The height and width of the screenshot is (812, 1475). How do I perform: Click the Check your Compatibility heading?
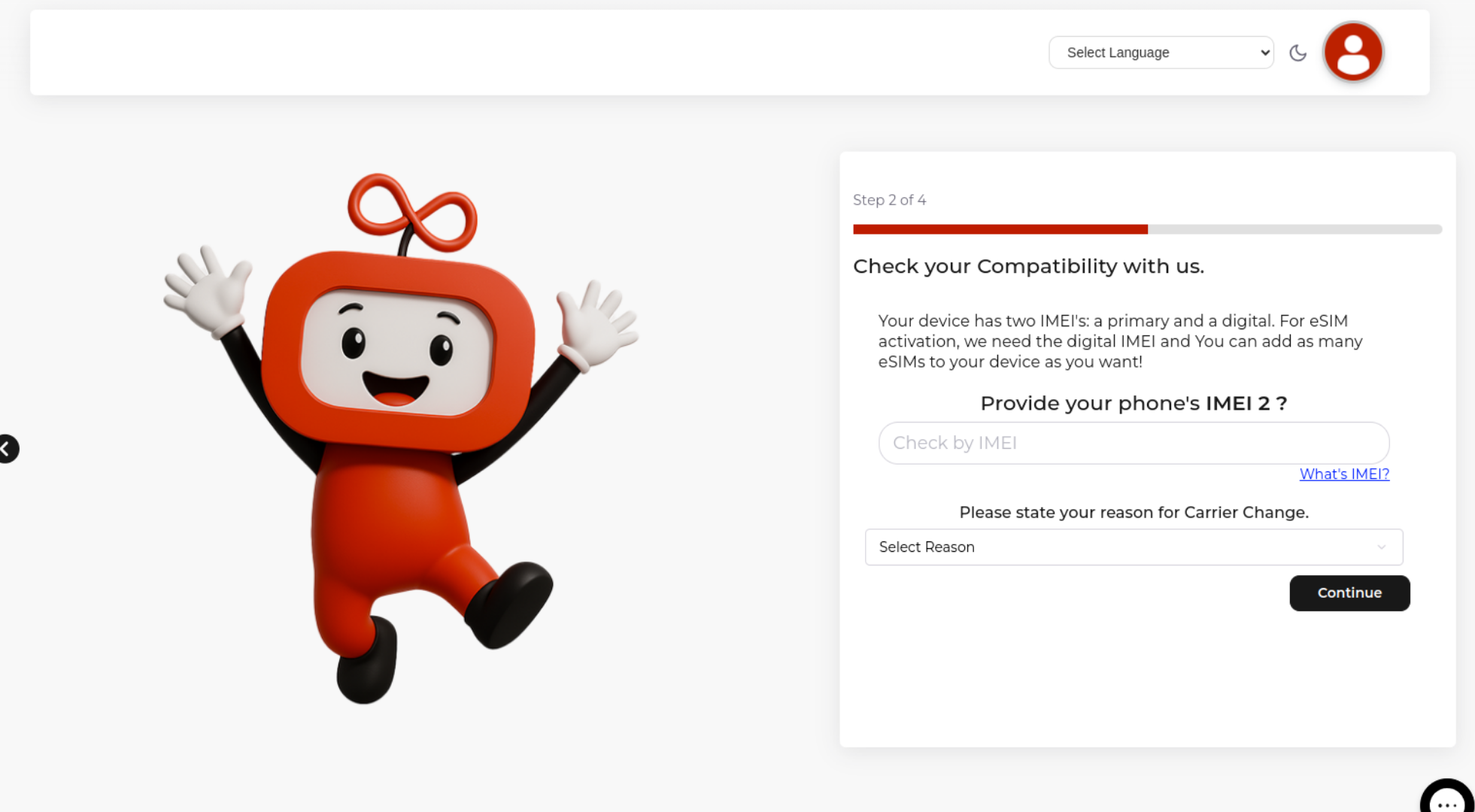[x=1027, y=266]
